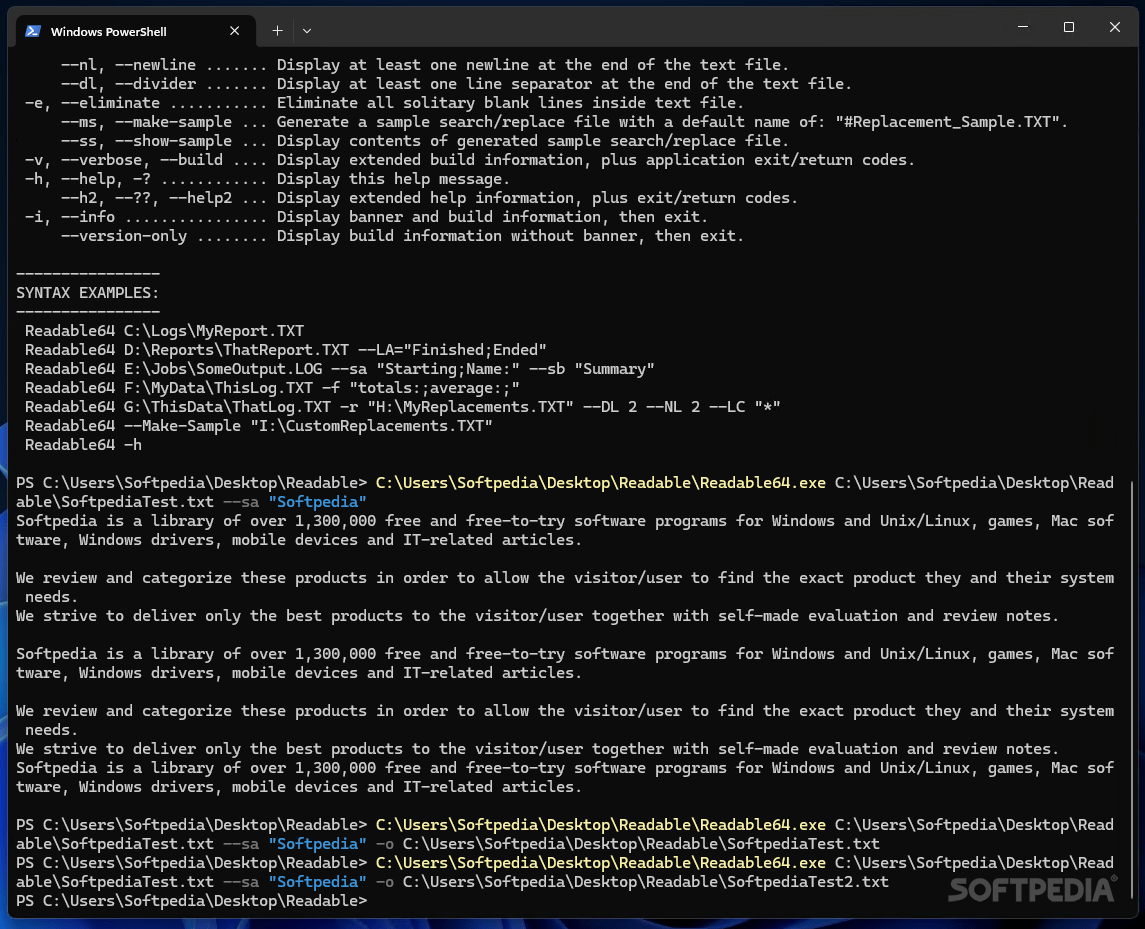Click the first 'We strive to deliver' line

click(x=537, y=616)
